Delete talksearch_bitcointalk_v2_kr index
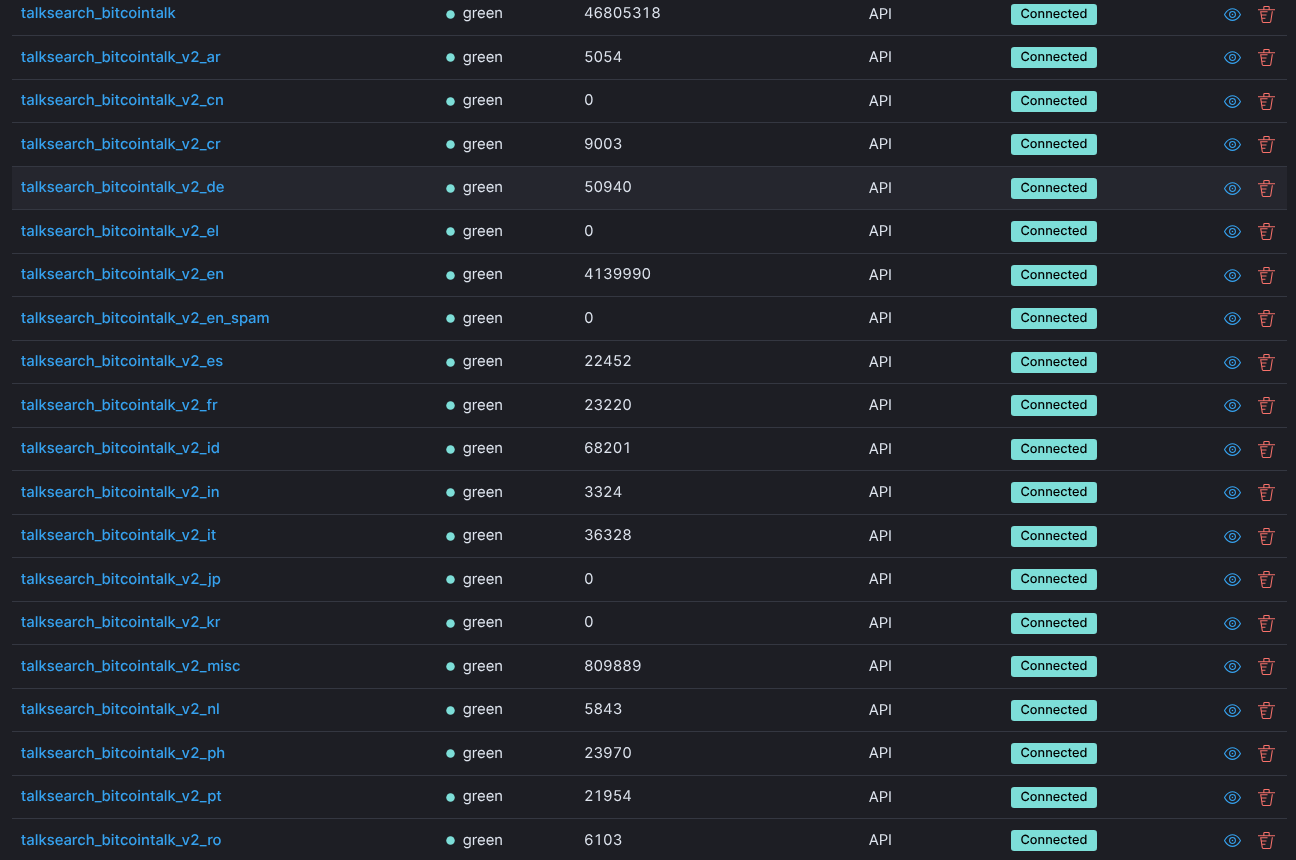Image resolution: width=1296 pixels, height=860 pixels. click(x=1266, y=623)
